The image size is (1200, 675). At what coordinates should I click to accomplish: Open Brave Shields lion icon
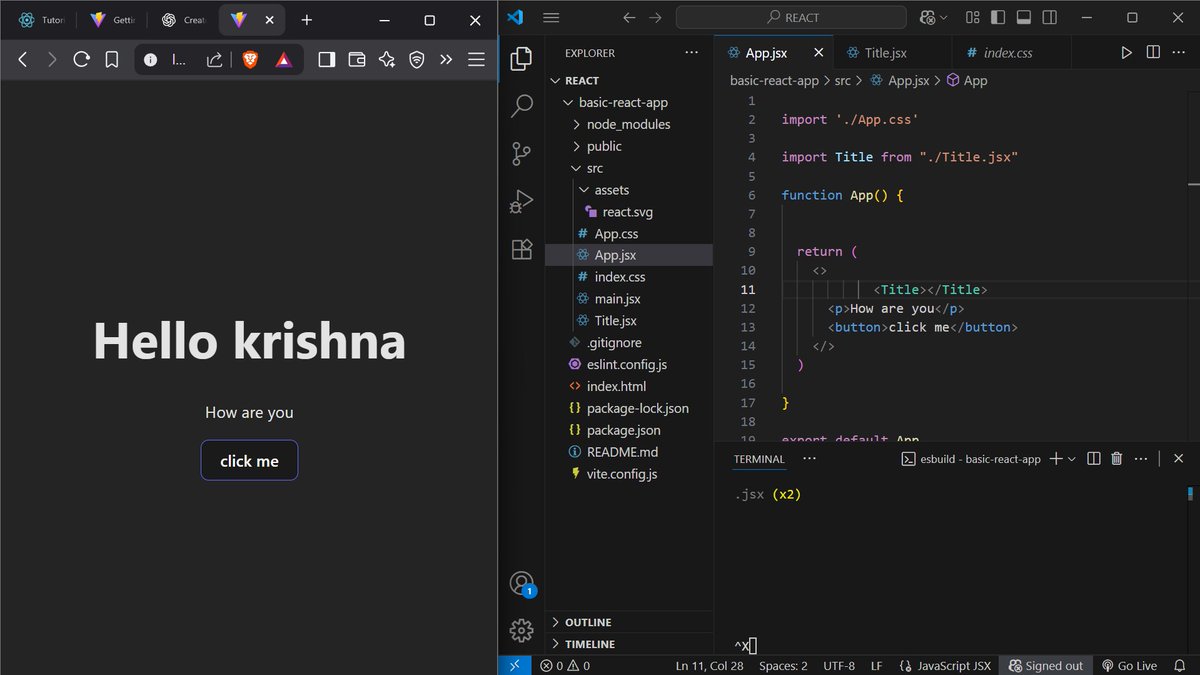pos(250,60)
